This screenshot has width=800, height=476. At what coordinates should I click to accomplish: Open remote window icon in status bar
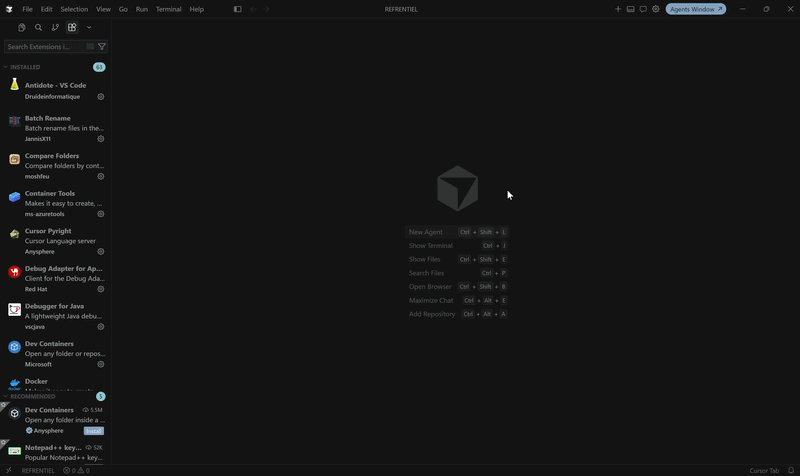coord(9,470)
